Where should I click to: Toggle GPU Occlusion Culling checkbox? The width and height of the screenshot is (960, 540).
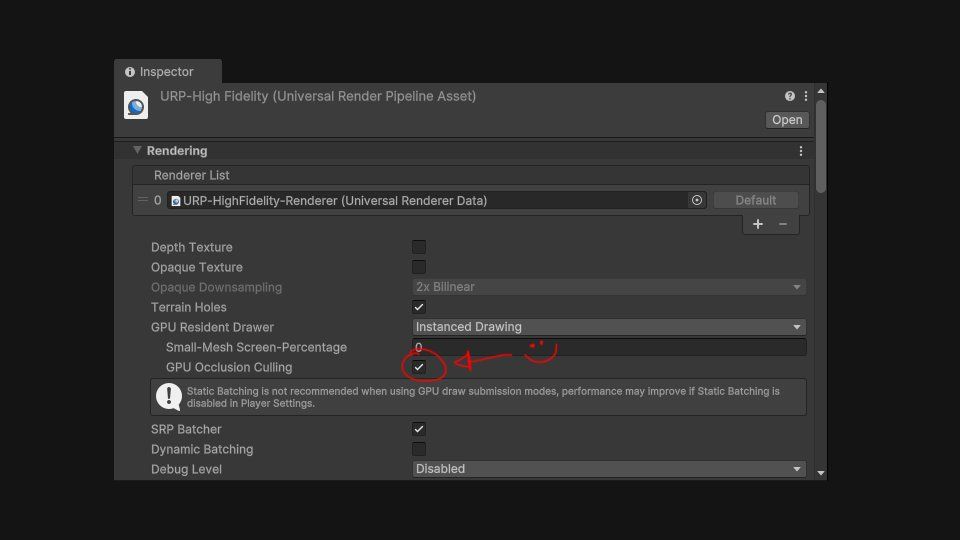(x=419, y=367)
